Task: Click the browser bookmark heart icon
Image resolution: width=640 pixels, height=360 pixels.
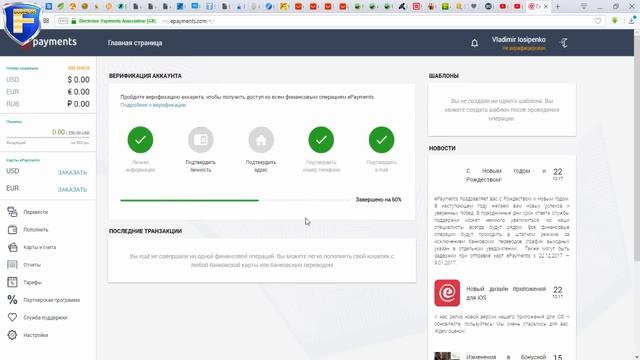Action: [598, 21]
